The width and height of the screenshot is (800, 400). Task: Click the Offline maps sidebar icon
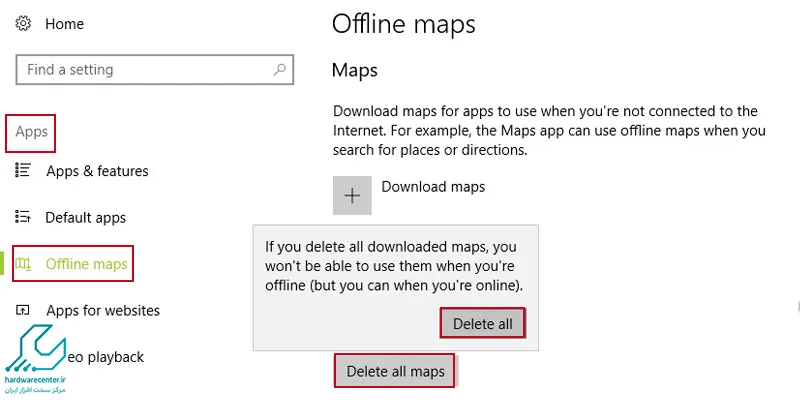point(23,264)
